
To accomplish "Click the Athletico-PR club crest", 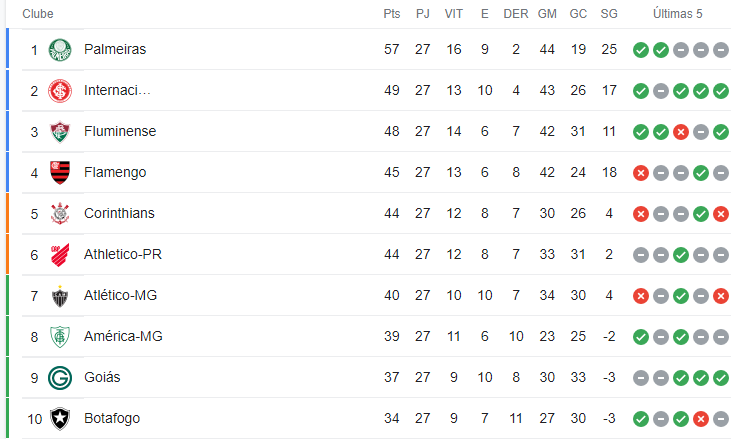I will (x=60, y=255).
